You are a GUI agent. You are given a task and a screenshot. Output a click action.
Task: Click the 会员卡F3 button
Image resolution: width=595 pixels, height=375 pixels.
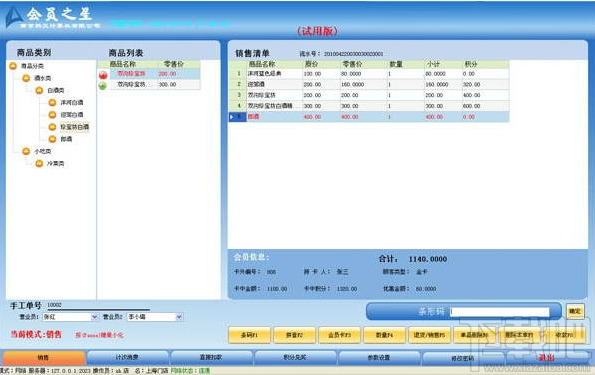coord(339,335)
